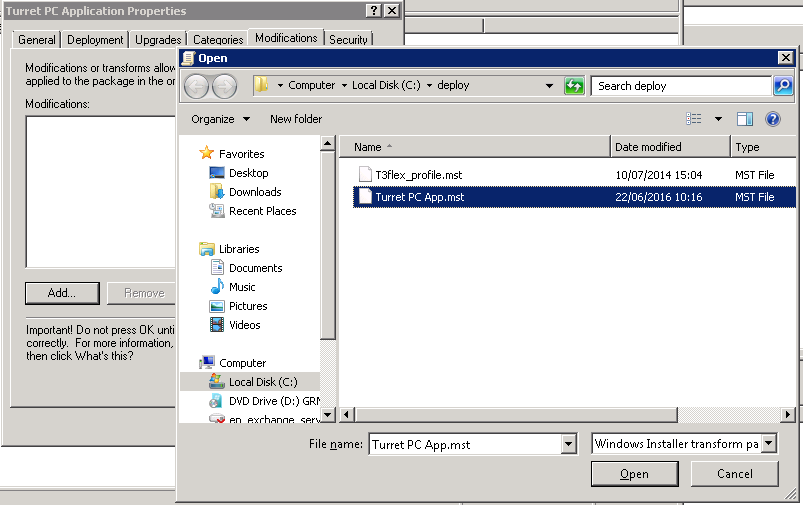Select the Modifications tab
803x505 pixels.
coord(286,37)
